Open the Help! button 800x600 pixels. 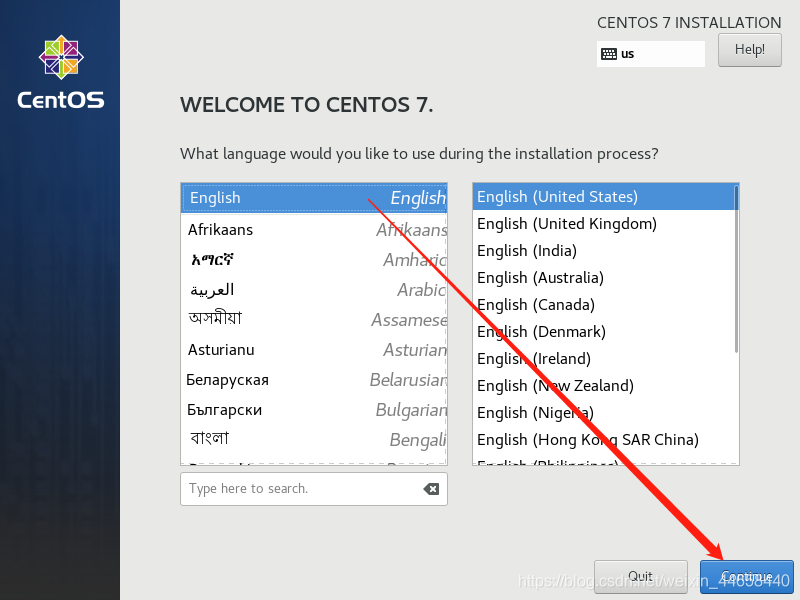tap(749, 50)
